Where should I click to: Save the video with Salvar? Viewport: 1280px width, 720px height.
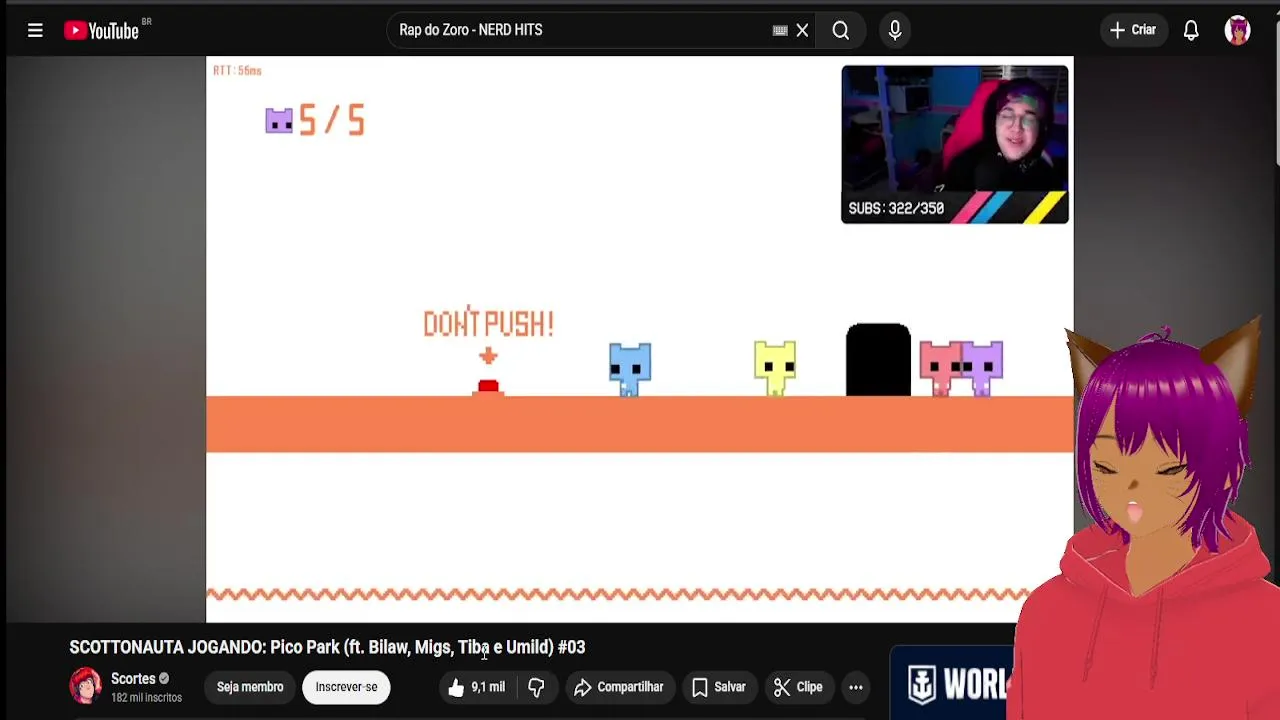719,687
